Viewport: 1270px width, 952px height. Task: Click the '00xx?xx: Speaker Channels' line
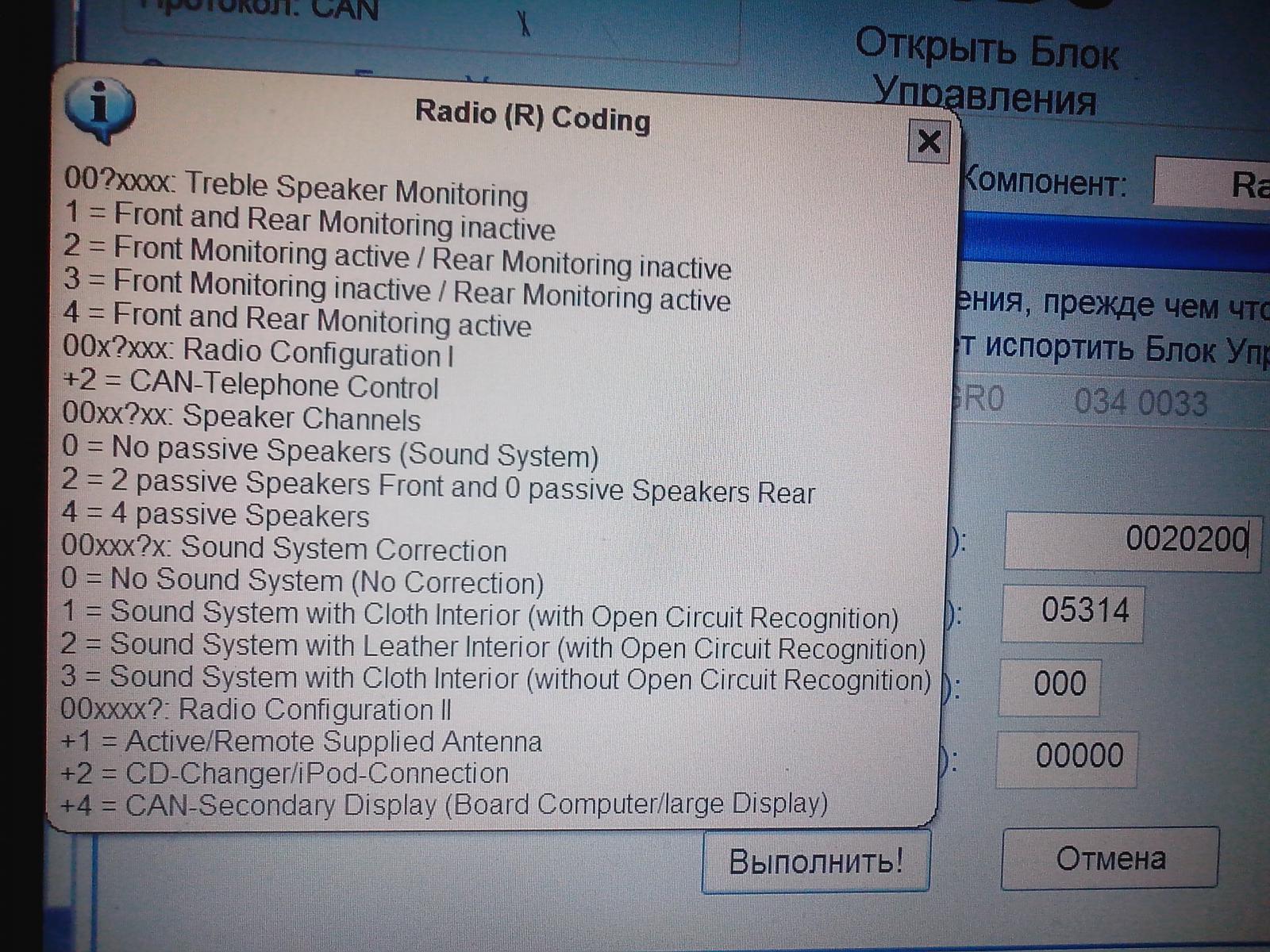(241, 416)
